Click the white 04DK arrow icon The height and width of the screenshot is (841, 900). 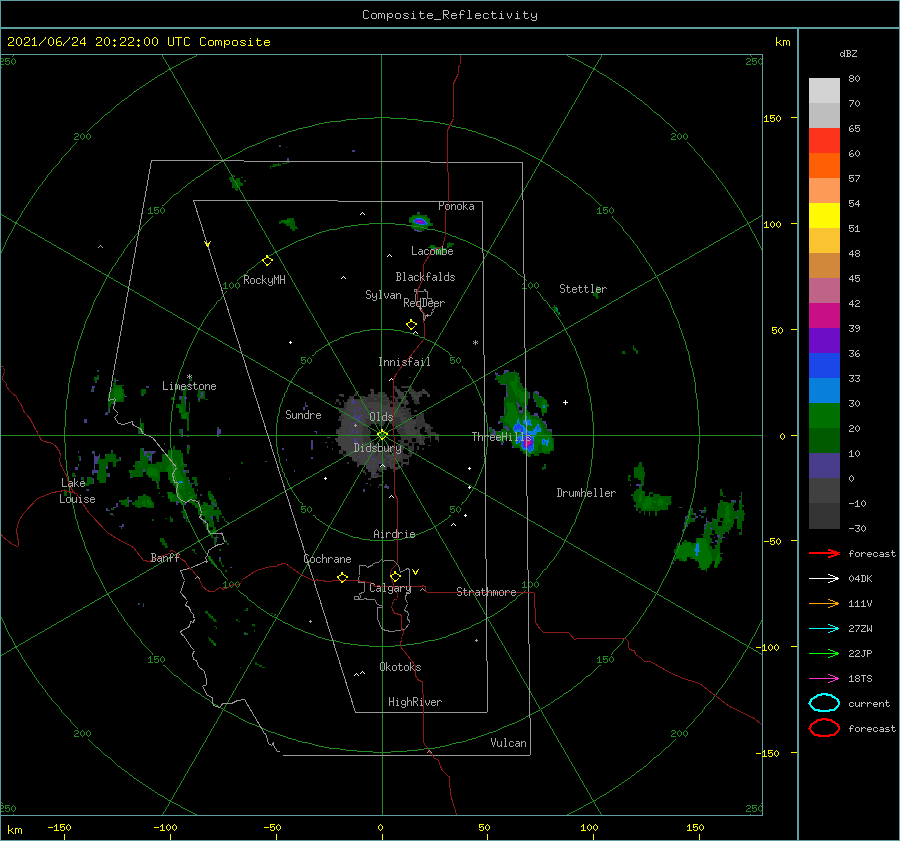coord(824,579)
